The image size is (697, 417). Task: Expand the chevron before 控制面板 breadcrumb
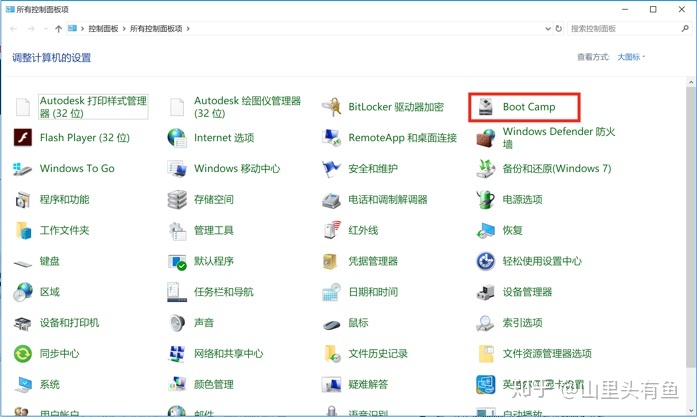pyautogui.click(x=82, y=28)
